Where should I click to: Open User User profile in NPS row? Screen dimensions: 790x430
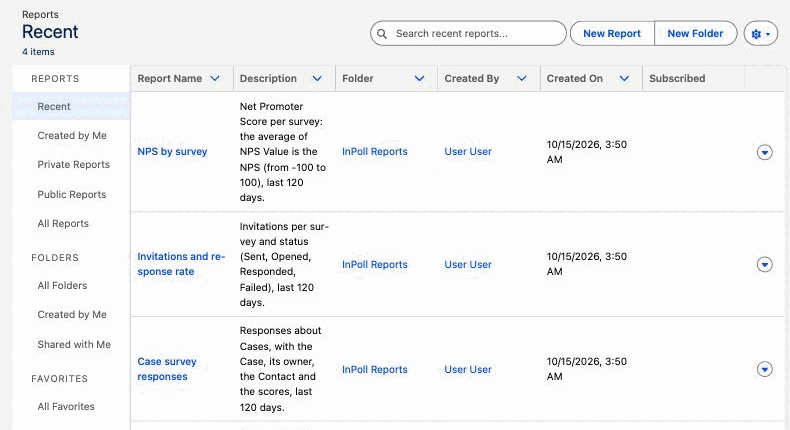pos(468,152)
